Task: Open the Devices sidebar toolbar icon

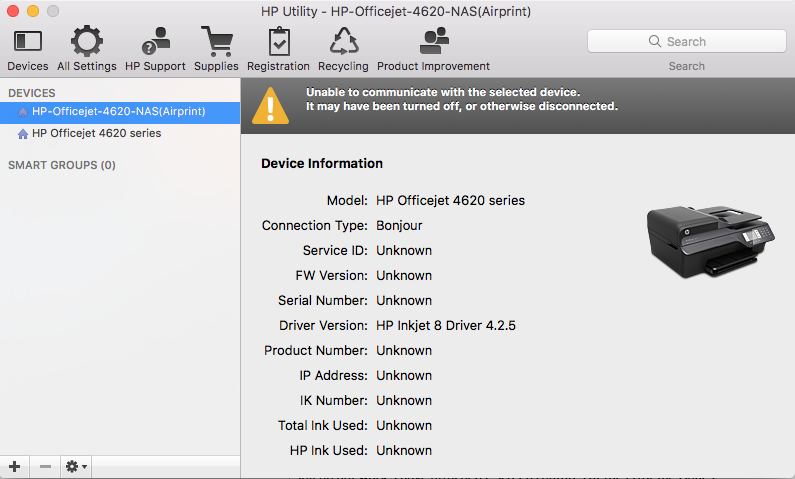Action: click(x=27, y=42)
